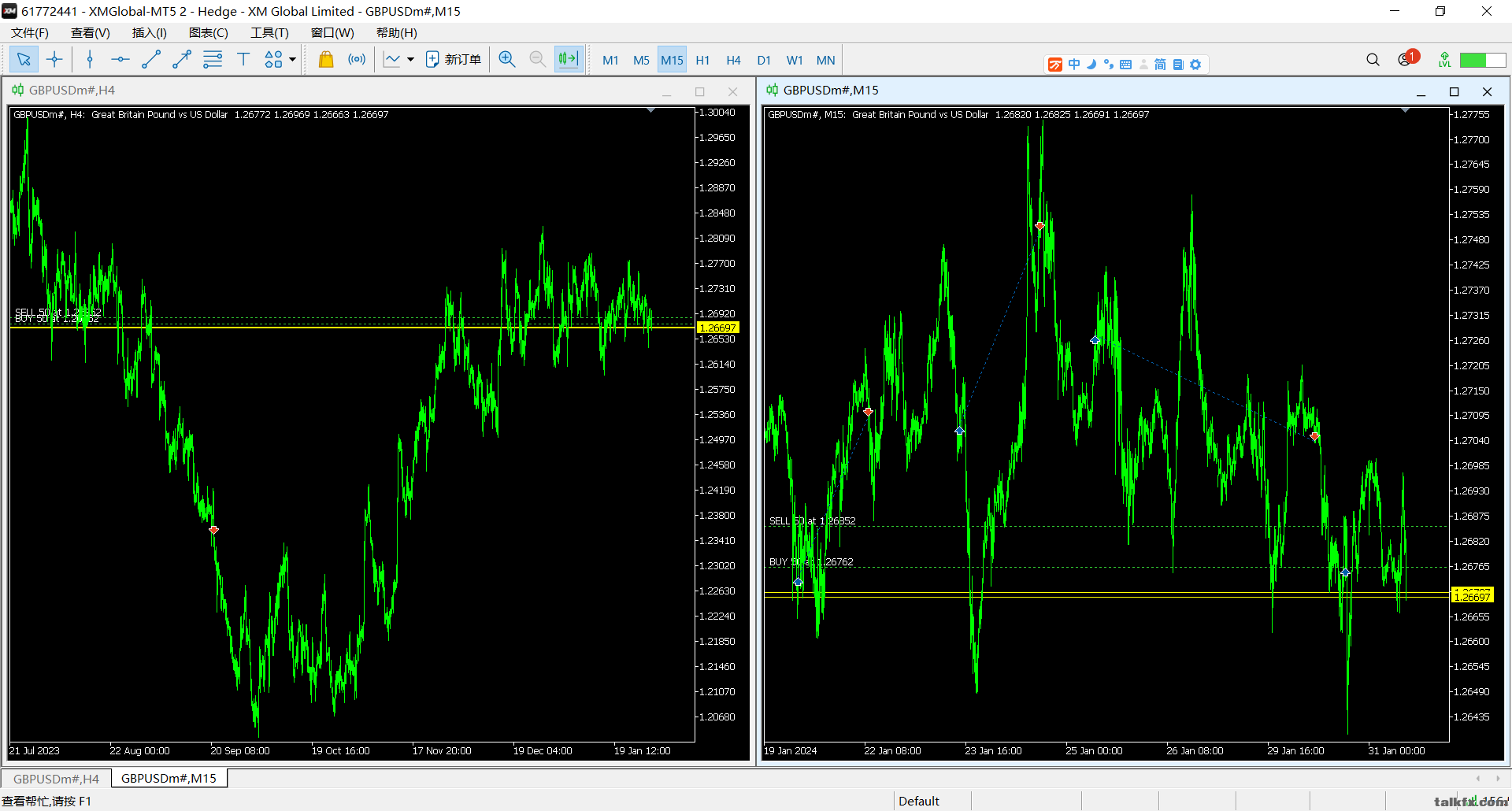The height and width of the screenshot is (811, 1512).
Task: Toggle the punctuation mode icon
Action: click(1109, 65)
